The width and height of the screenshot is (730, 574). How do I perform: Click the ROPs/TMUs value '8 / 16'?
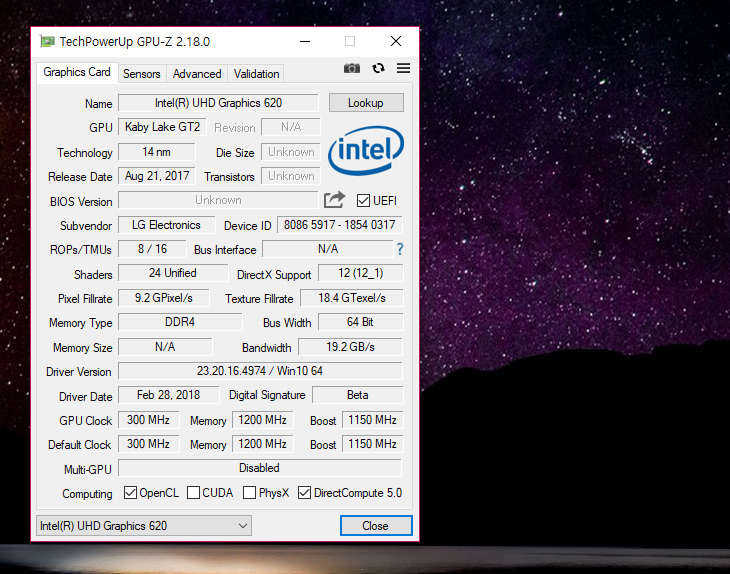tap(152, 249)
